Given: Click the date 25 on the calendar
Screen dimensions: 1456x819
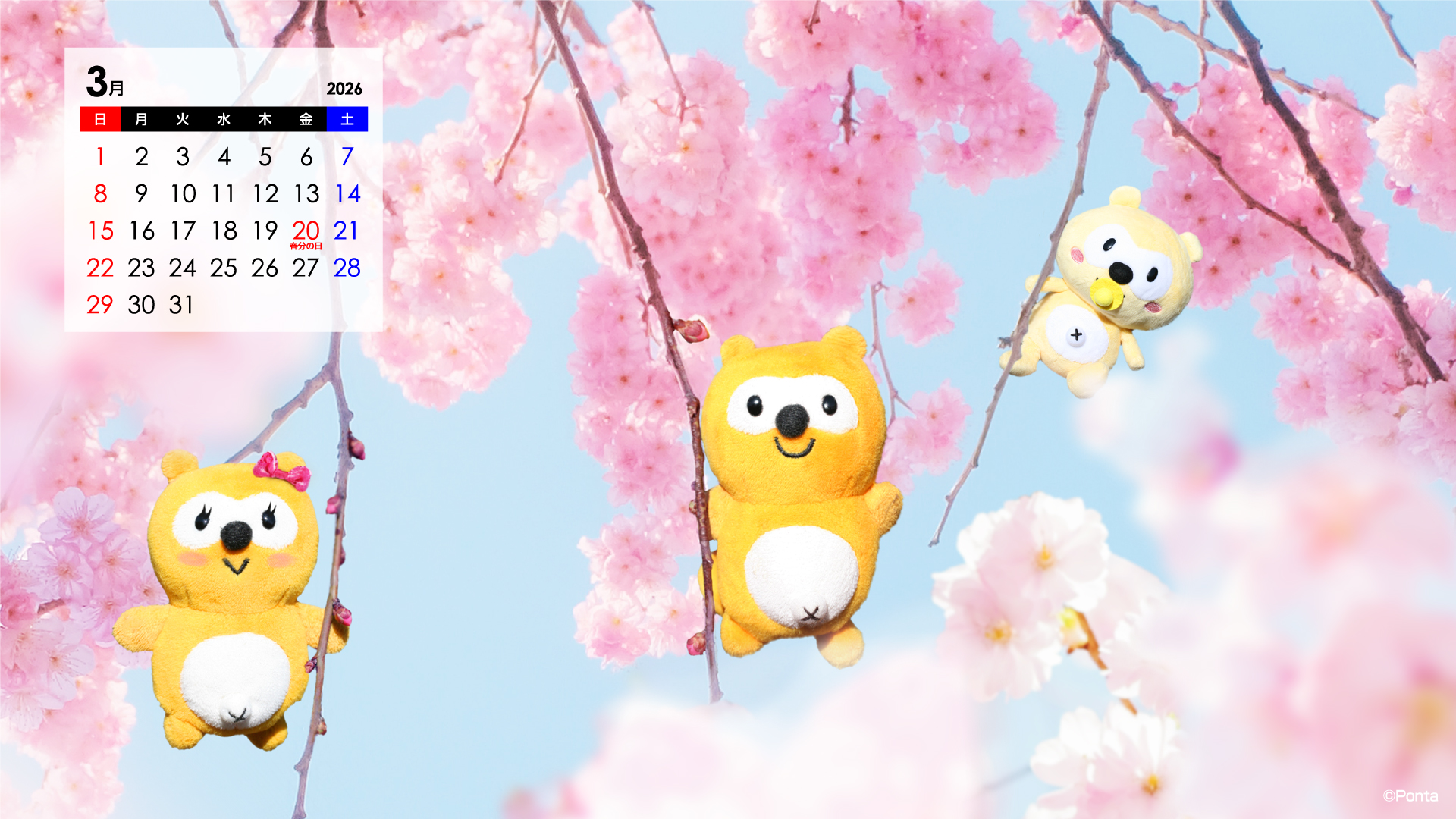Looking at the screenshot, I should coord(224,268).
